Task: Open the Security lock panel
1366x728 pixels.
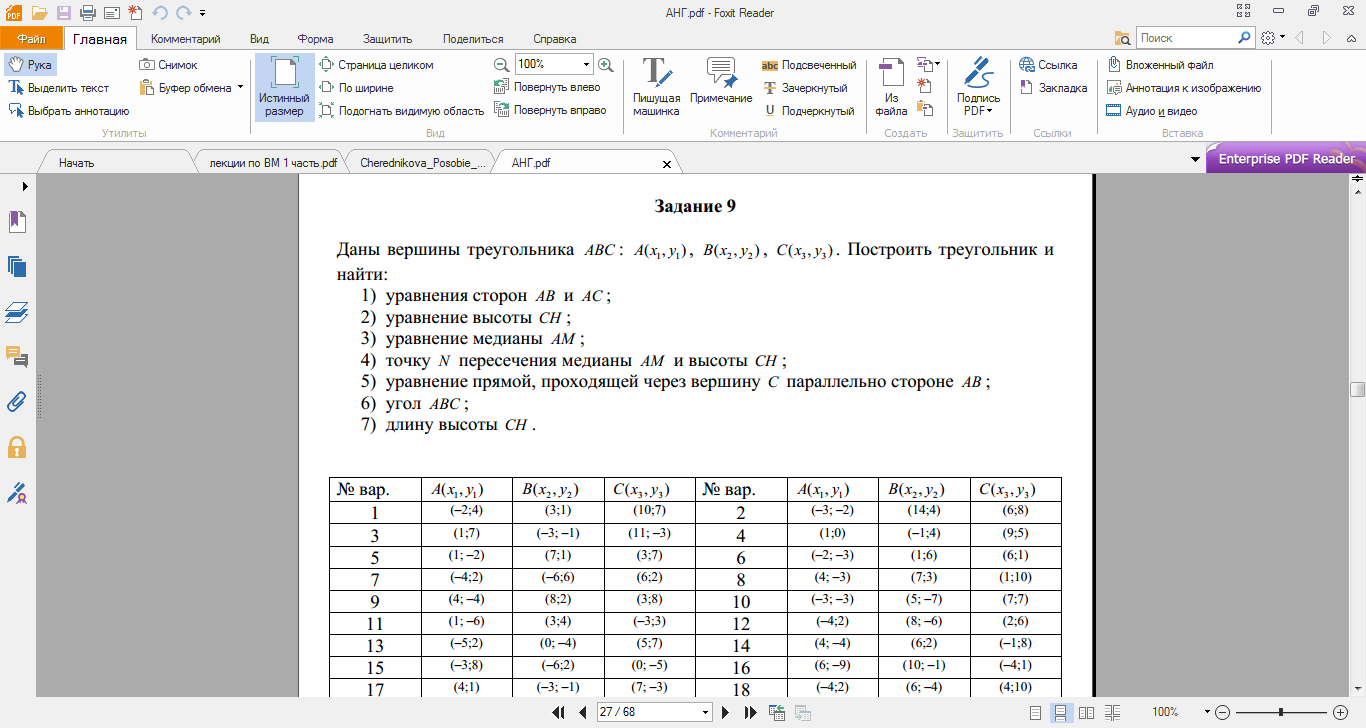Action: (17, 446)
